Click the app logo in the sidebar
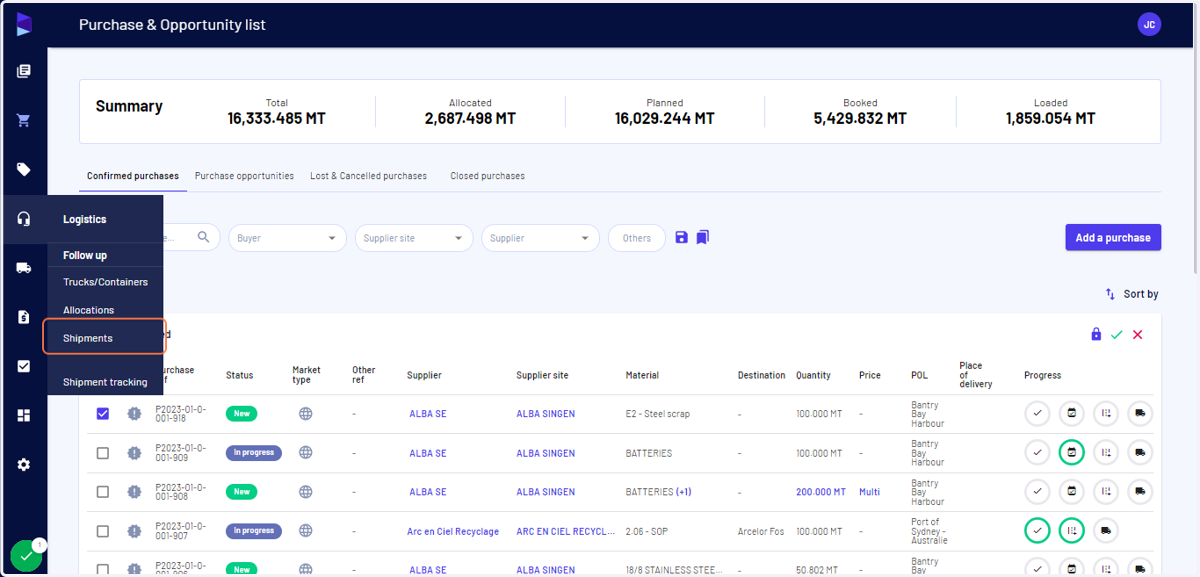Image resolution: width=1200 pixels, height=577 pixels. (x=24, y=24)
